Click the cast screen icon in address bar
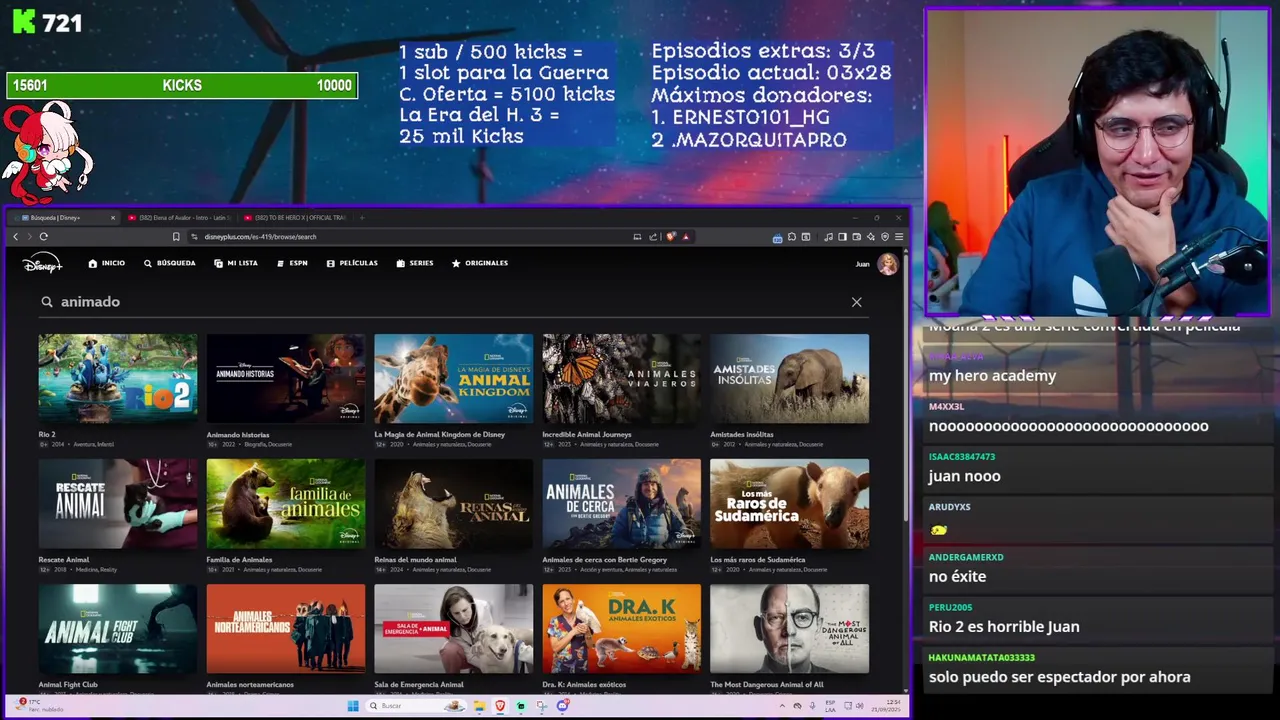Image resolution: width=1280 pixels, height=720 pixels. [637, 237]
